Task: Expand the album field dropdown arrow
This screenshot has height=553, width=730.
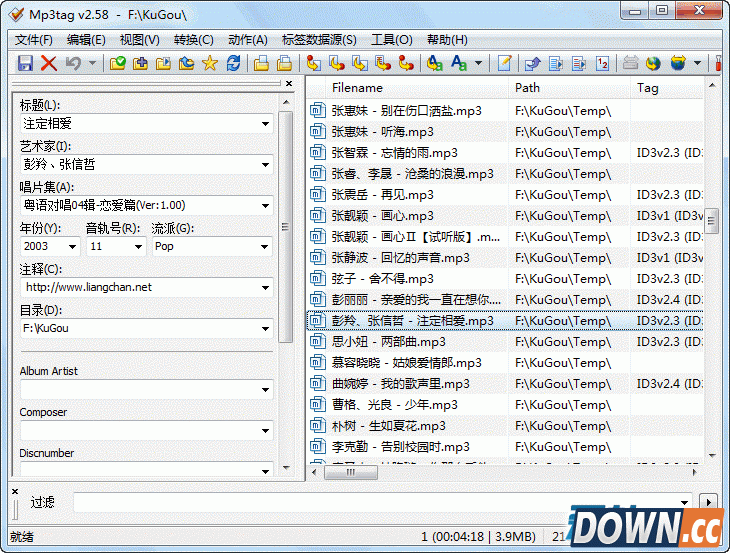Action: [x=265, y=206]
